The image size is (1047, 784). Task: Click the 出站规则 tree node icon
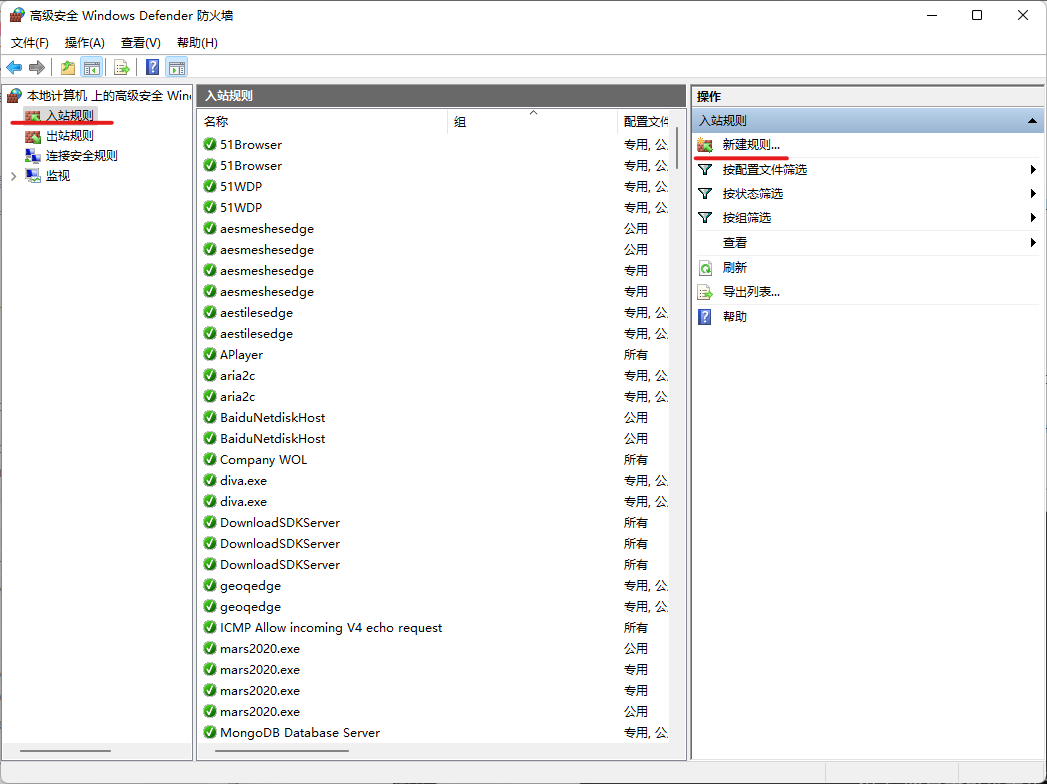coord(33,136)
